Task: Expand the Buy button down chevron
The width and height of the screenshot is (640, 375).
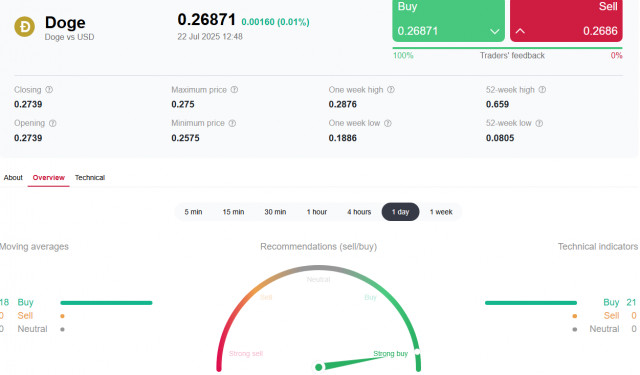Action: click(x=495, y=31)
